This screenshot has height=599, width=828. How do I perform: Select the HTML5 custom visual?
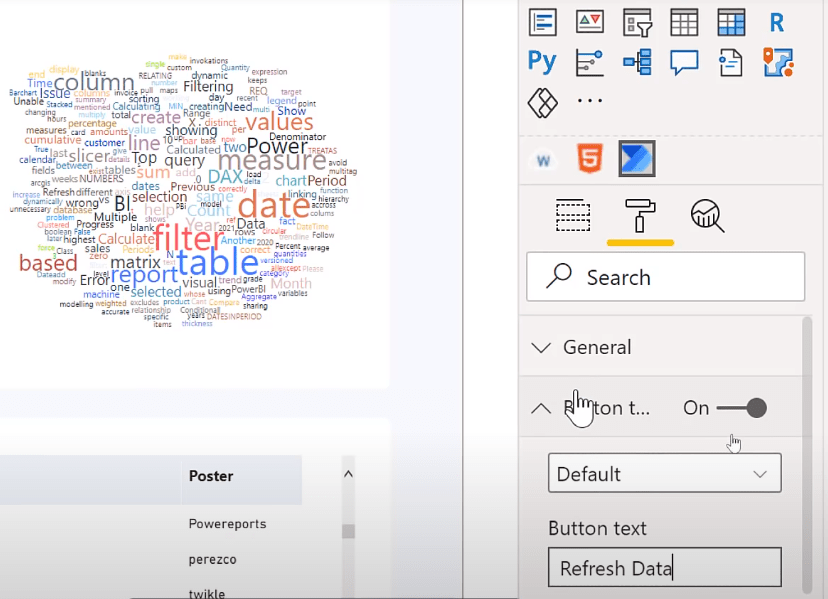pos(590,158)
